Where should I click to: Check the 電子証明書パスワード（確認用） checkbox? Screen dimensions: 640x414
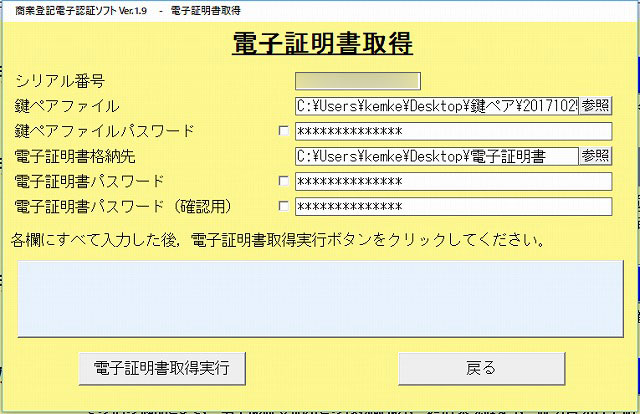[284, 206]
